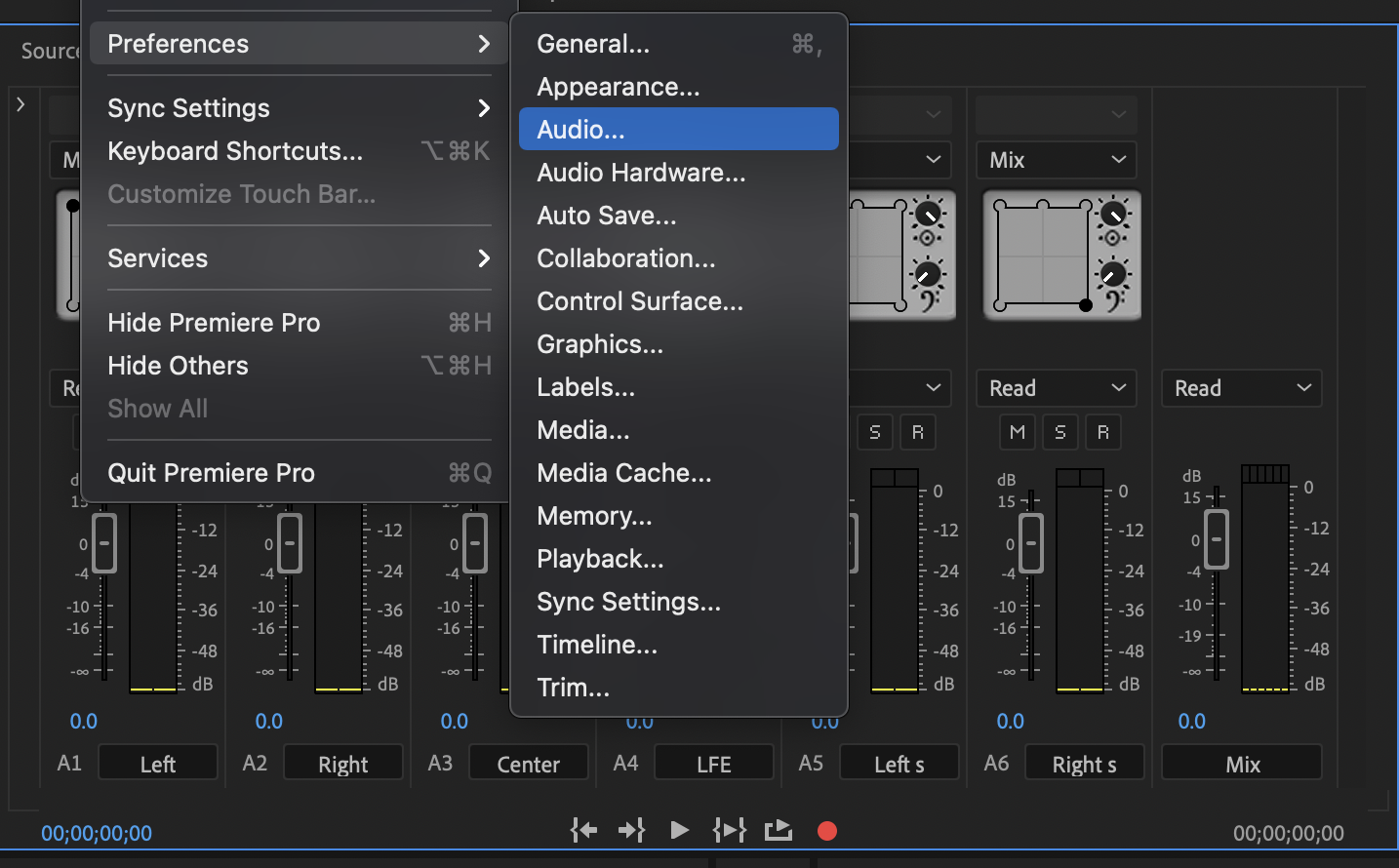Click the Go to Out point icon

(x=632, y=830)
